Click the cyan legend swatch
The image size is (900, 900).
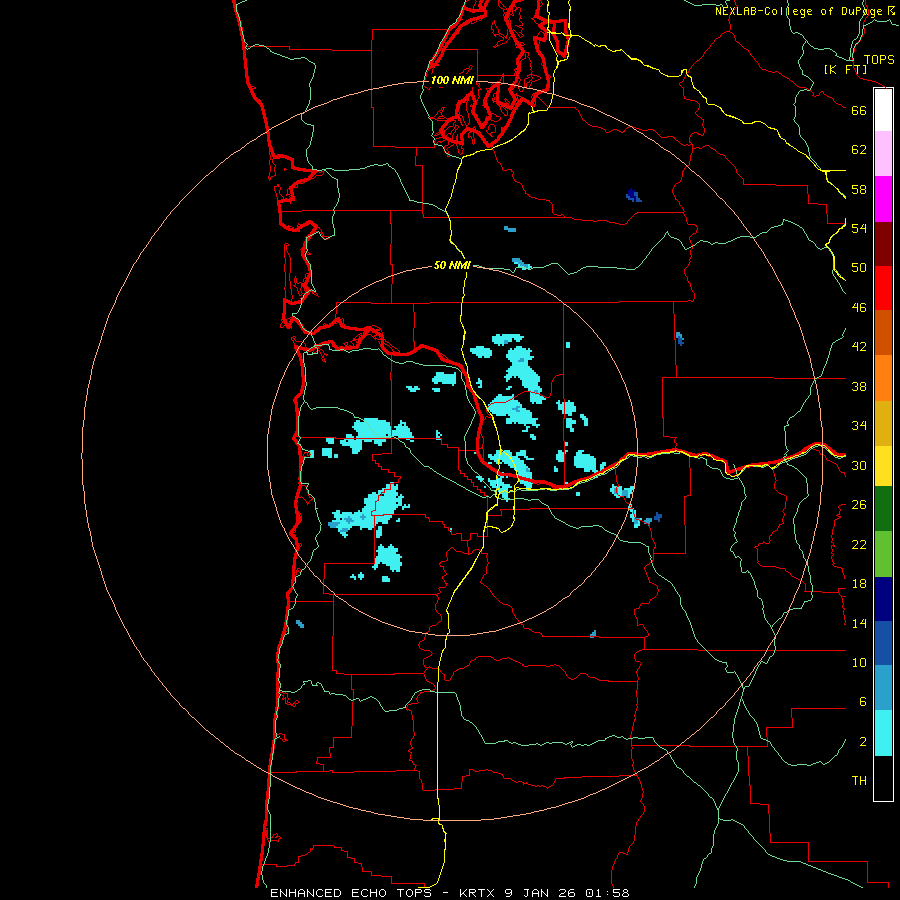(x=883, y=733)
